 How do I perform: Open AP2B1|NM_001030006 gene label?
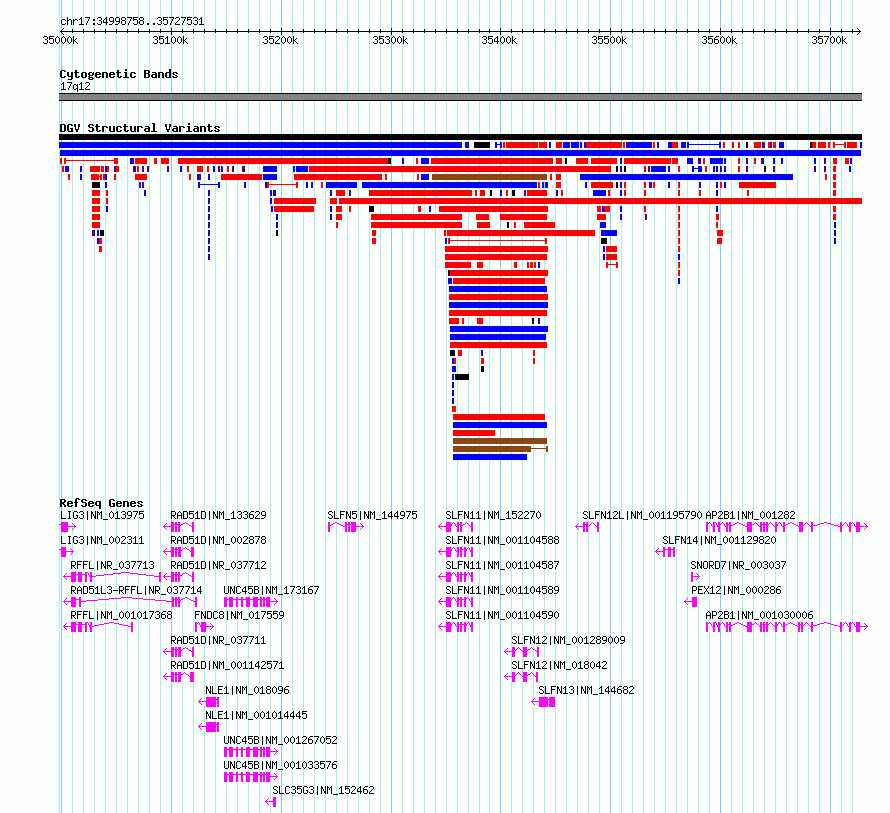pyautogui.click(x=759, y=615)
